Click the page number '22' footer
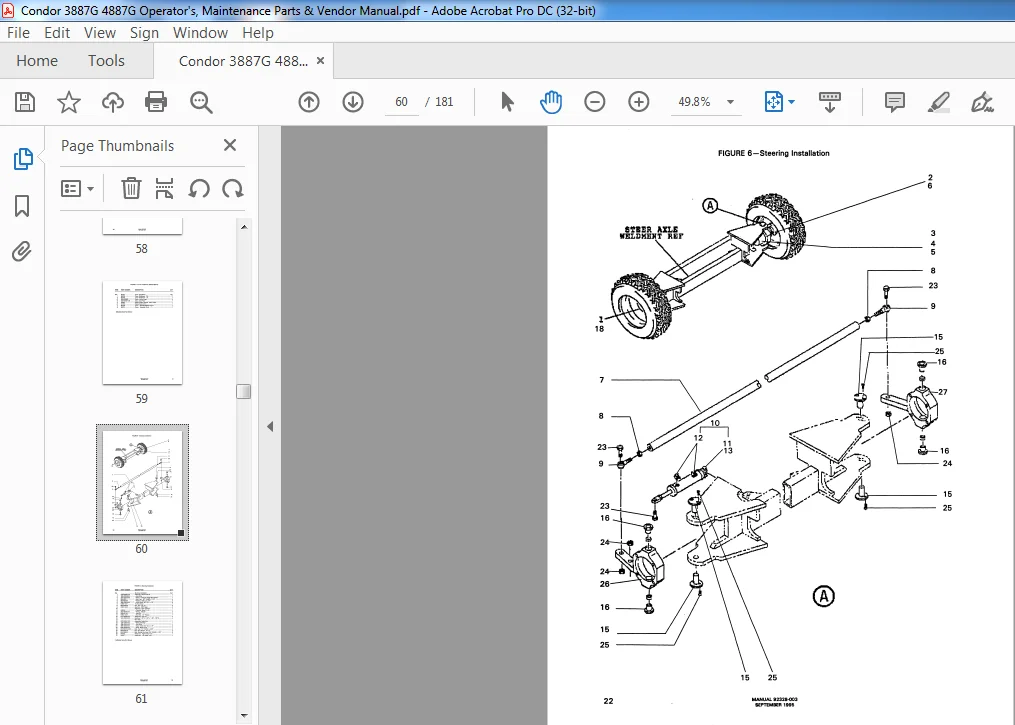The width and height of the screenshot is (1015, 725). (x=608, y=700)
